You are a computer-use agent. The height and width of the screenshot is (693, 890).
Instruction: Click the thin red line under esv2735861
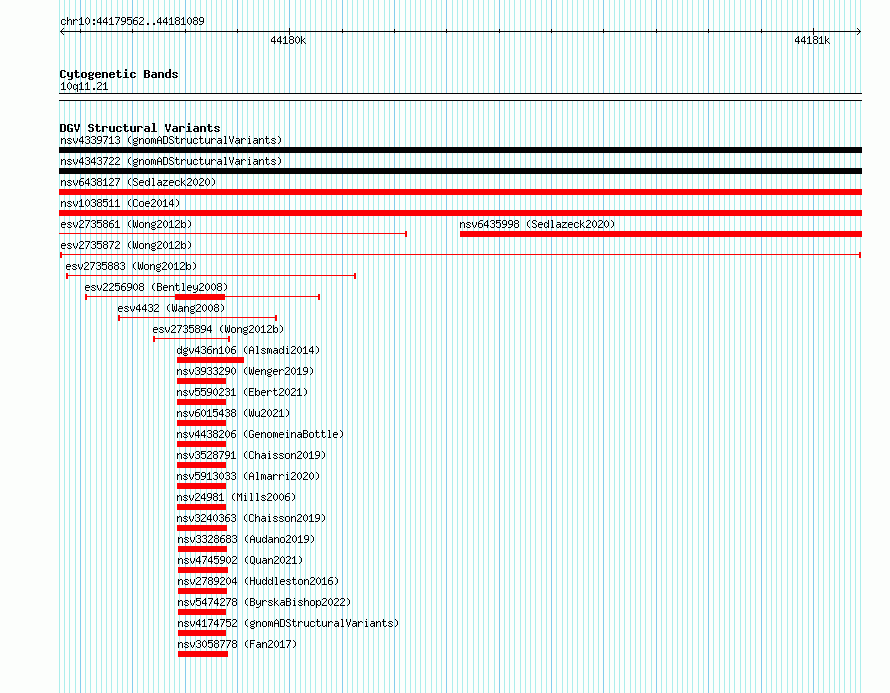point(233,234)
